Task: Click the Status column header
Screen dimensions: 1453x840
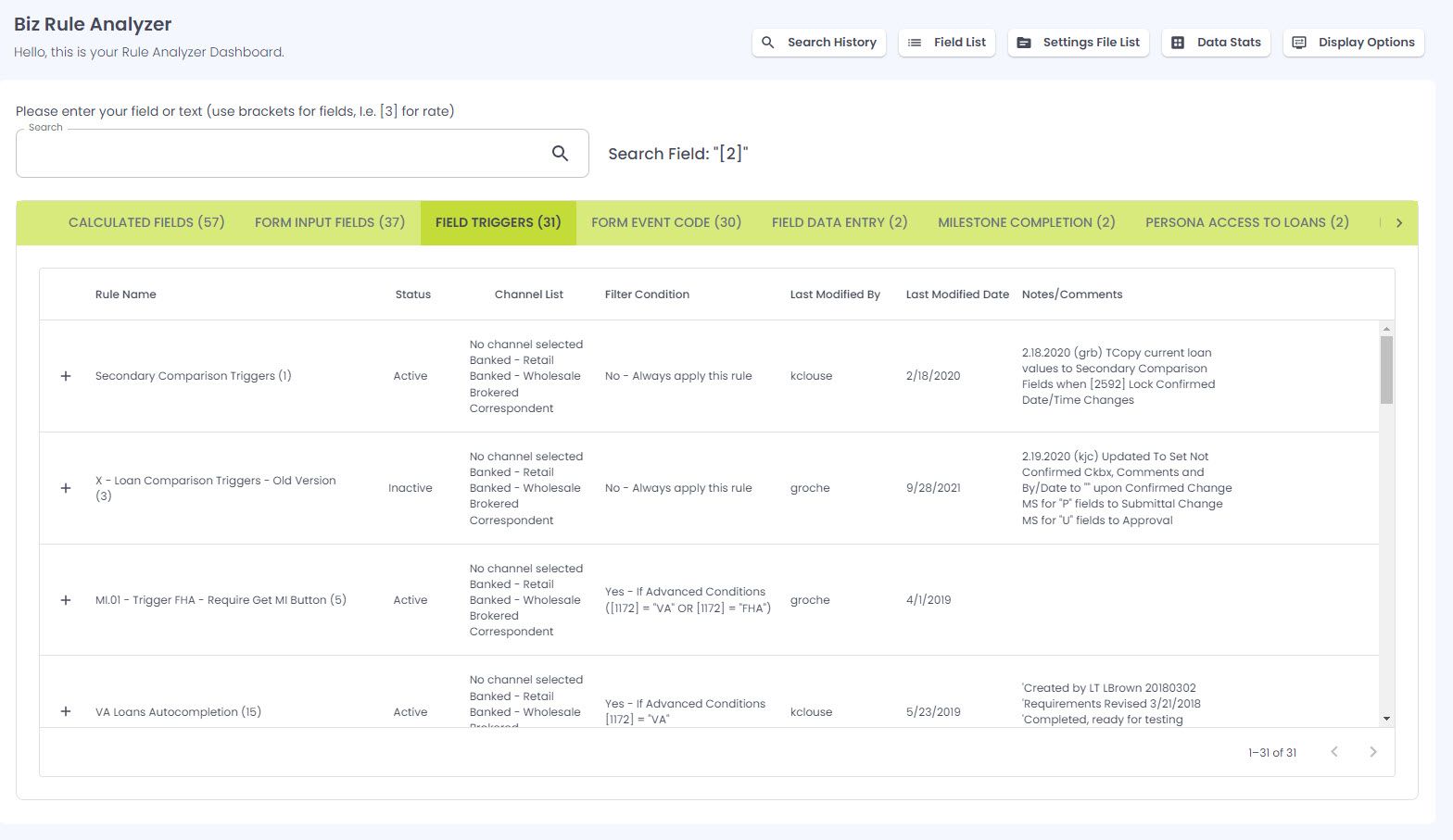Action: pyautogui.click(x=413, y=295)
